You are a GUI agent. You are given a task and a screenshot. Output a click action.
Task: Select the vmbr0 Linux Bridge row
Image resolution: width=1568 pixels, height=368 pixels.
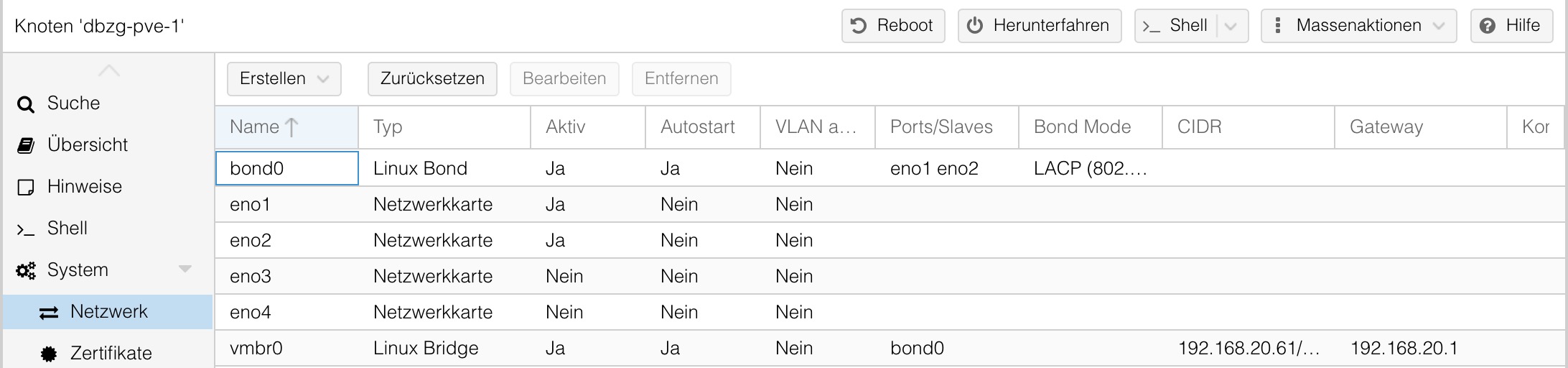click(x=890, y=349)
